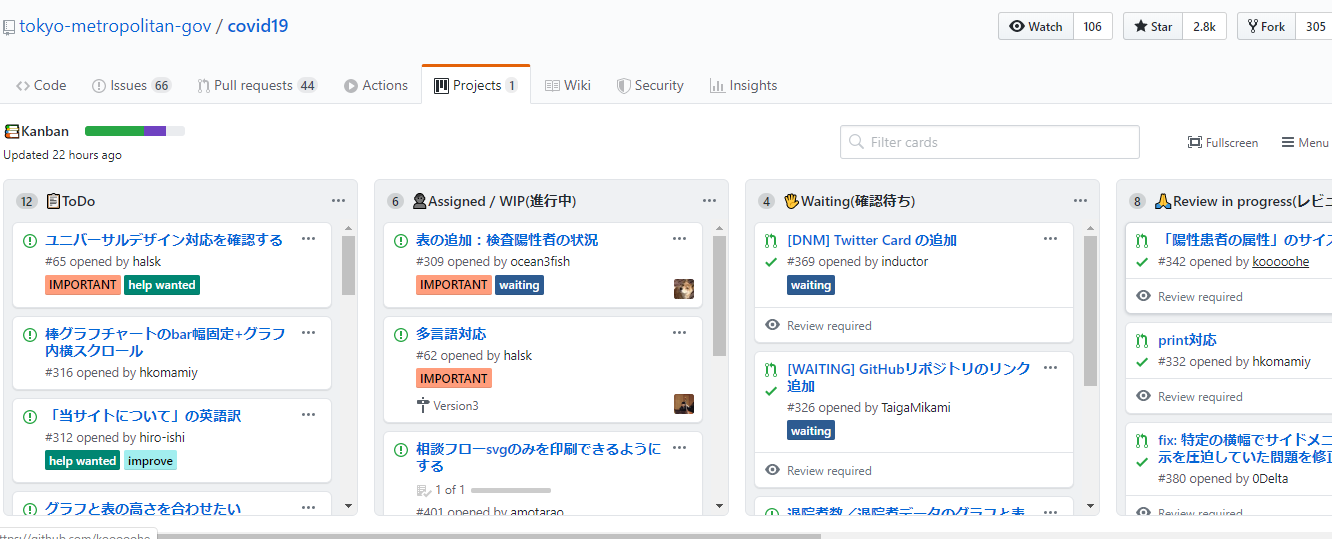This screenshot has width=1332, height=539.
Task: Open options for the 相談フローsvg card
Action: point(679,448)
